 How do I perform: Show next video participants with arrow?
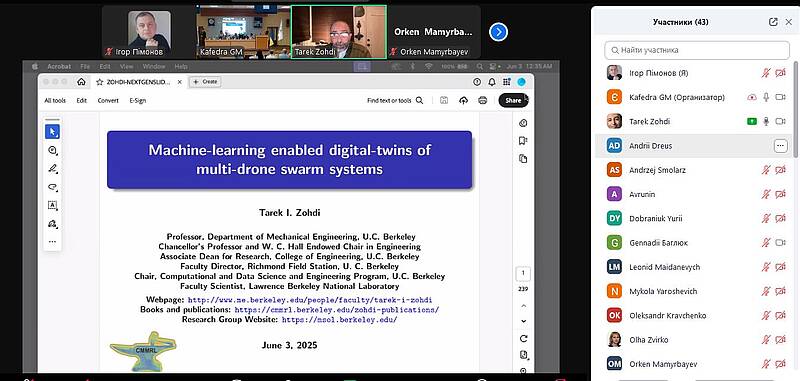[498, 32]
